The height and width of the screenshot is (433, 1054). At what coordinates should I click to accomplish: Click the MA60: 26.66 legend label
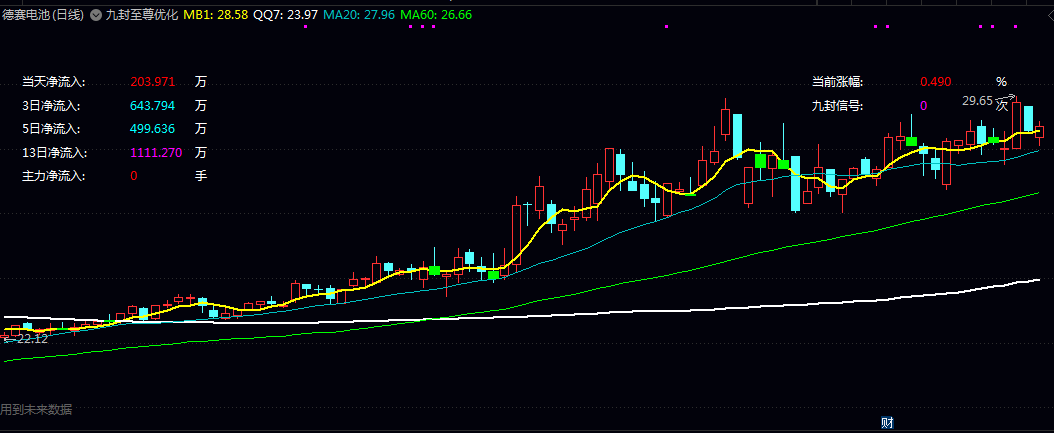click(x=436, y=14)
